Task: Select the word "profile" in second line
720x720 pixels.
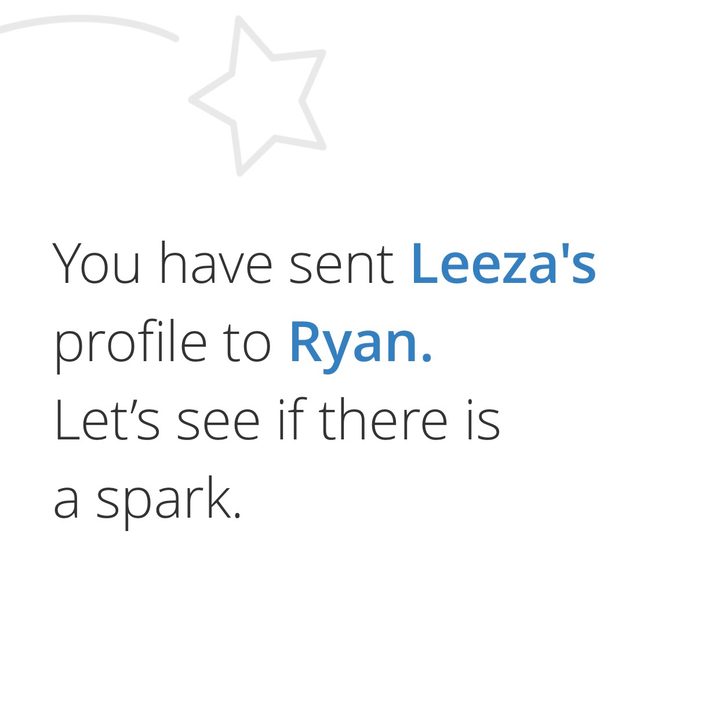Action: tap(130, 343)
